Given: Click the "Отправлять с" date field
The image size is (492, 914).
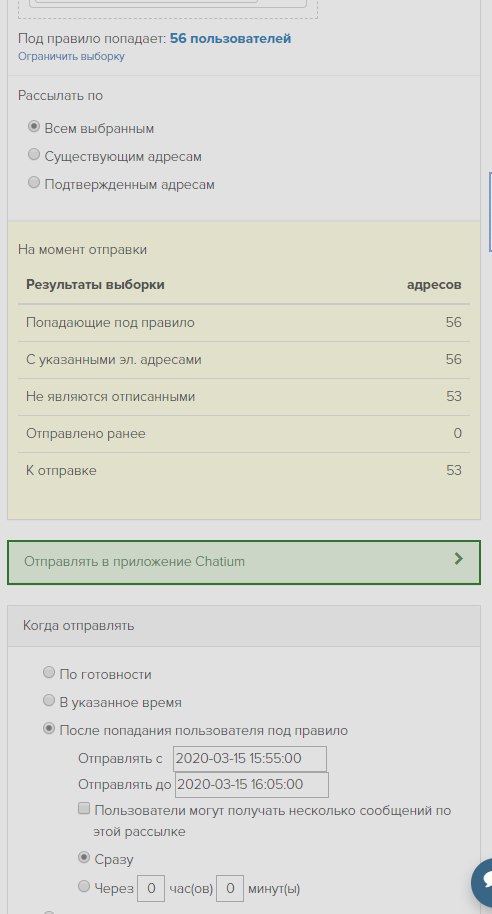Looking at the screenshot, I should [249, 758].
